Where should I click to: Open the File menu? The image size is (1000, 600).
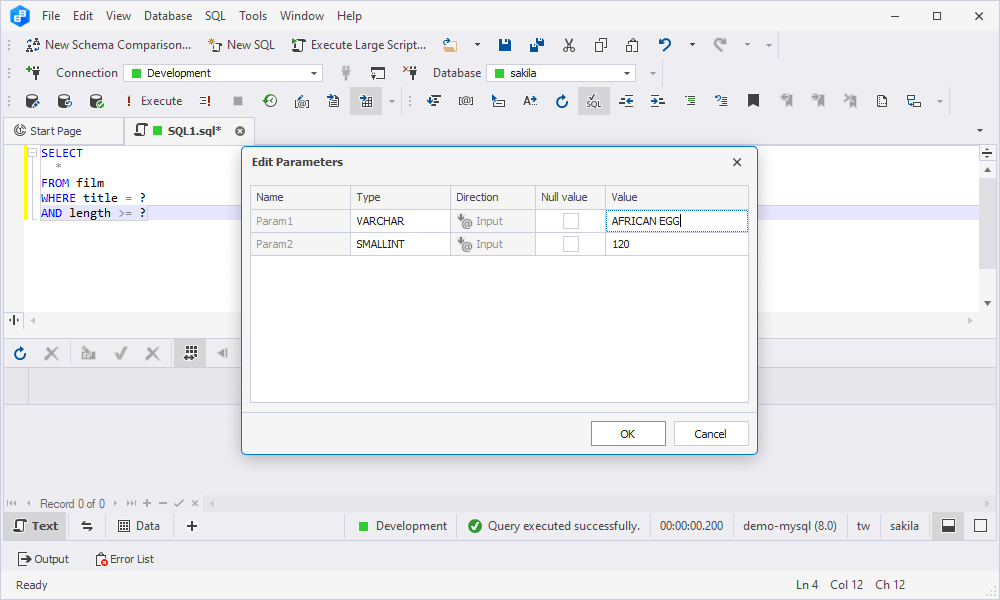tap(51, 16)
